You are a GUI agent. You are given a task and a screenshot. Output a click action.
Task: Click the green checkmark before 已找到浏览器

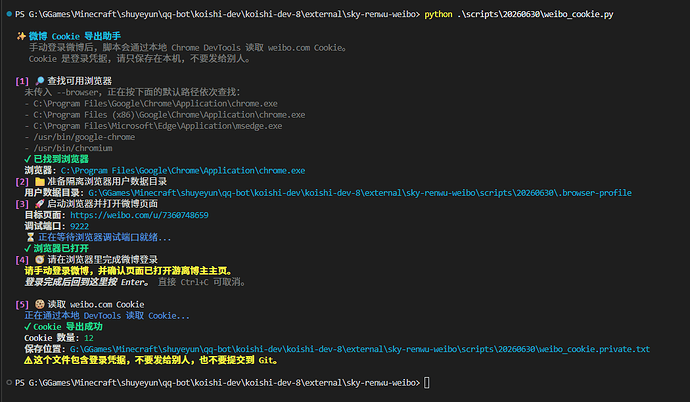click(x=28, y=159)
